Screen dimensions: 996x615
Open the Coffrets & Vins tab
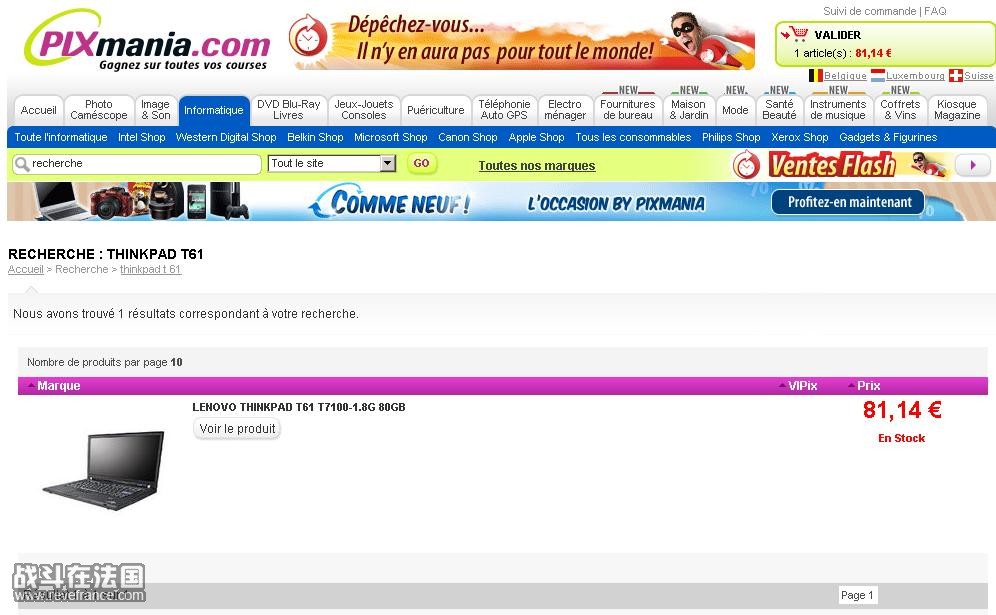pyautogui.click(x=900, y=110)
